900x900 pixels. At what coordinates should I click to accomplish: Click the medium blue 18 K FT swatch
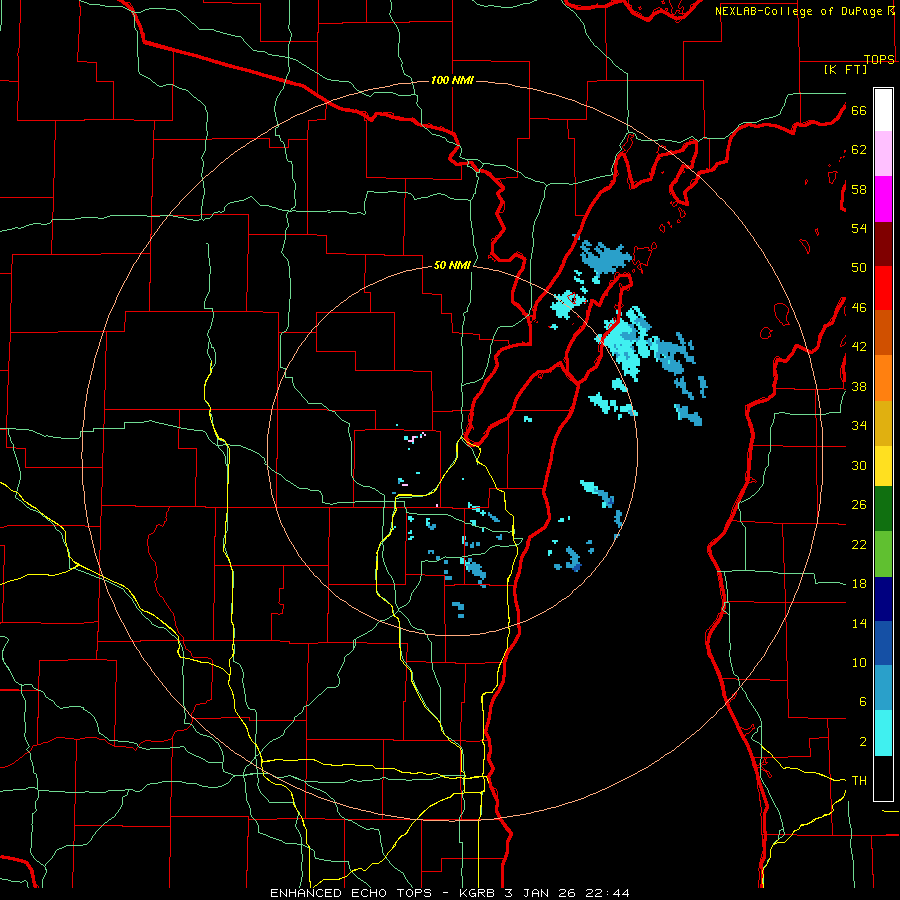pos(883,643)
